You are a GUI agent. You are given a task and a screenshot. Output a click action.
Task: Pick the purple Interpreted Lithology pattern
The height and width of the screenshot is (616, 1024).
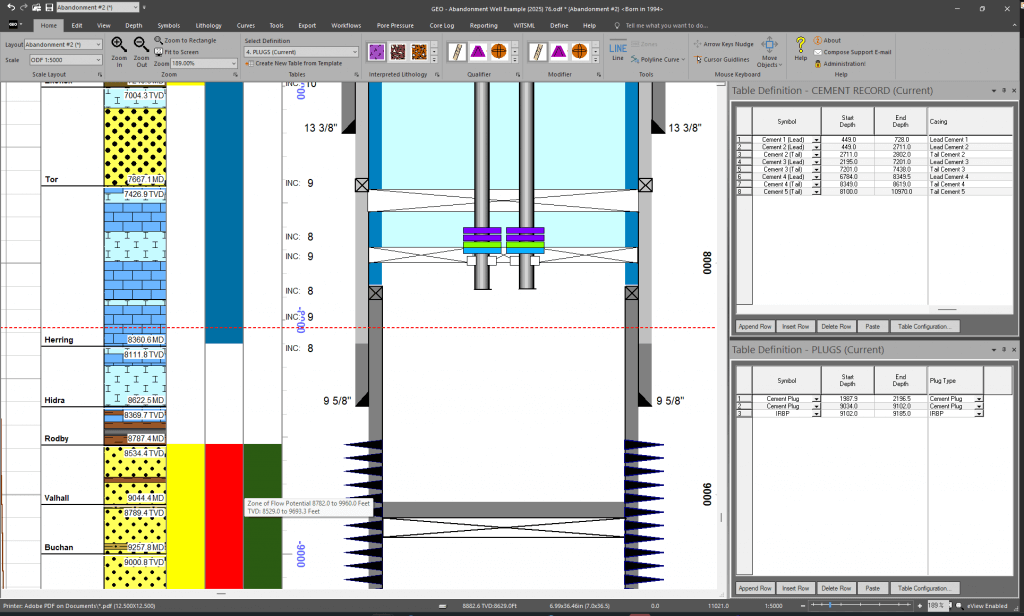[x=376, y=52]
